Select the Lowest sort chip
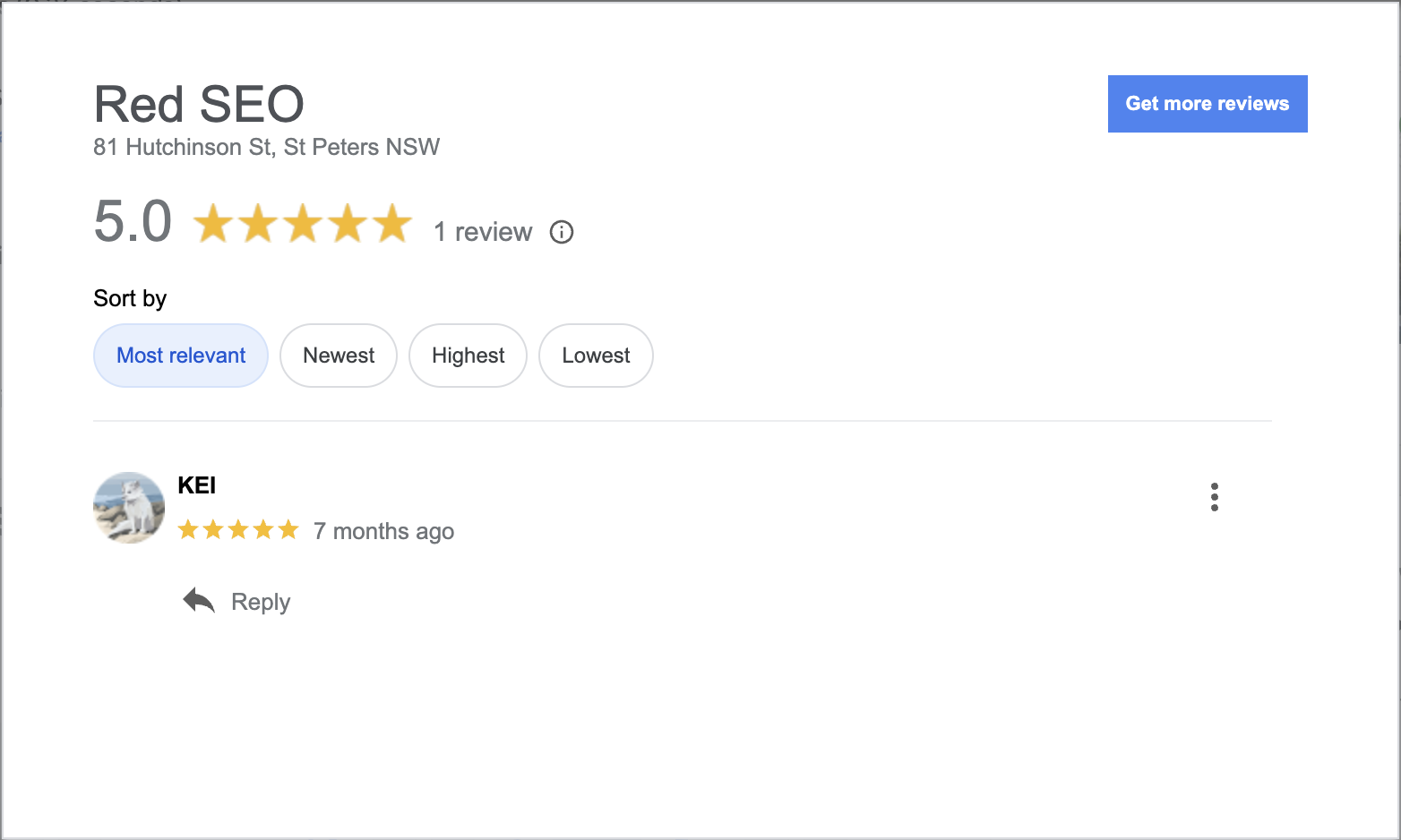Viewport: 1401px width, 840px height. pyautogui.click(x=596, y=356)
